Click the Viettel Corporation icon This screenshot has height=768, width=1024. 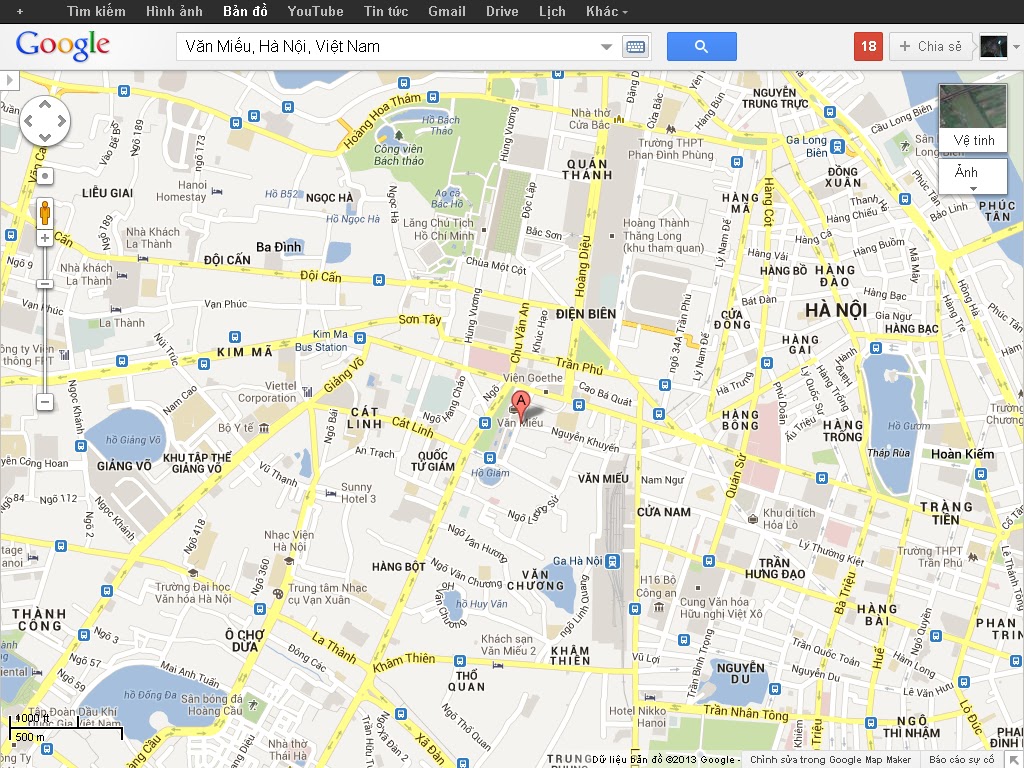pyautogui.click(x=308, y=391)
